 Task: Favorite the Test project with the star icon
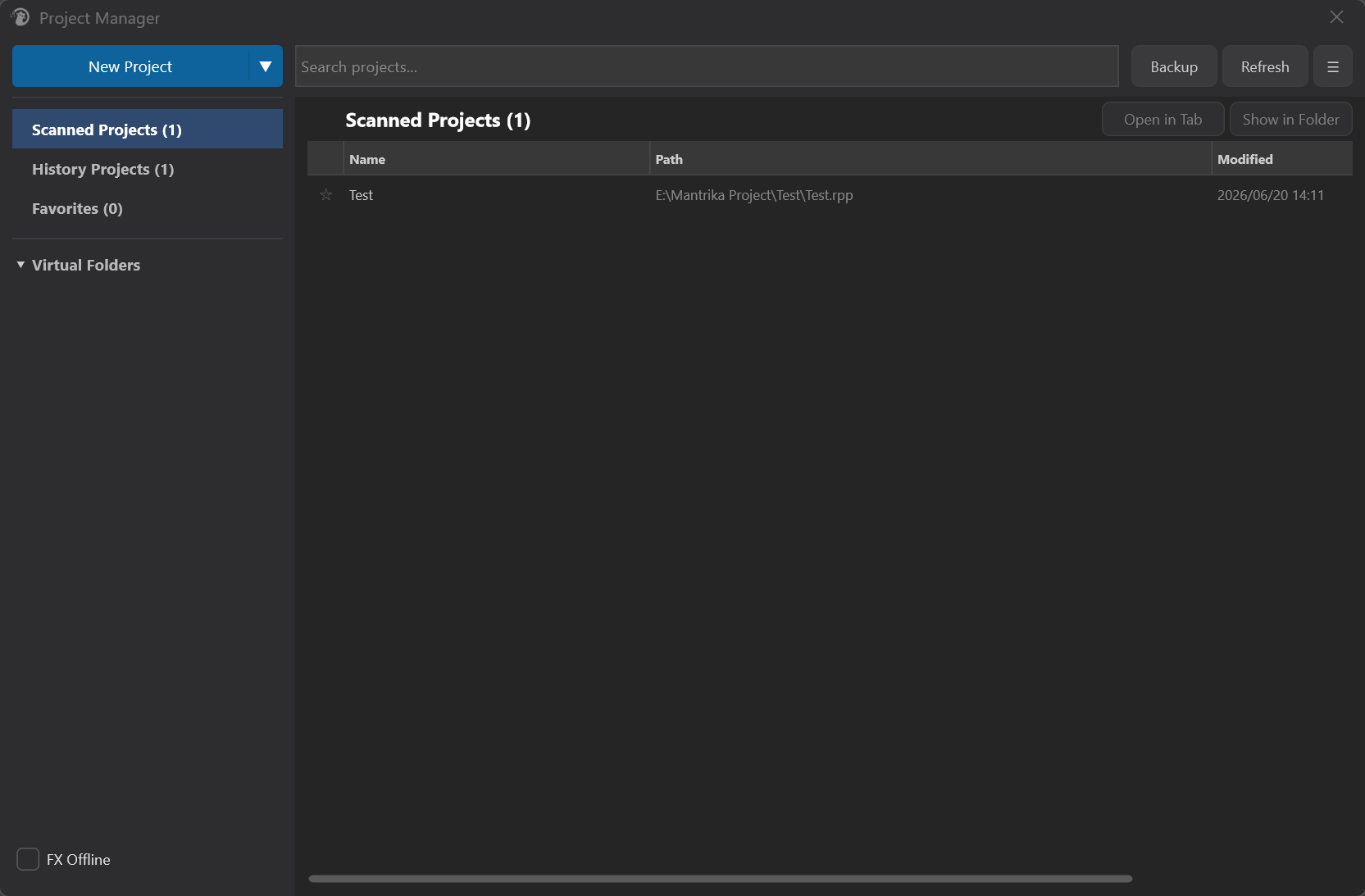325,195
